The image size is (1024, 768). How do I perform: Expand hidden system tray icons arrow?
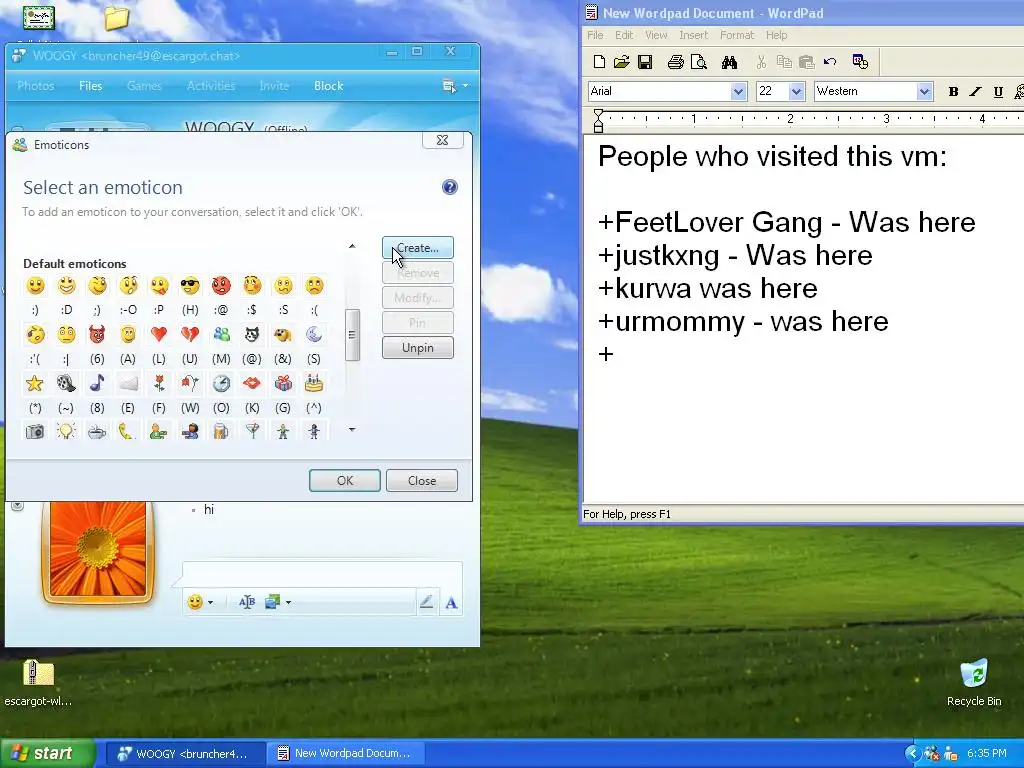click(x=912, y=754)
